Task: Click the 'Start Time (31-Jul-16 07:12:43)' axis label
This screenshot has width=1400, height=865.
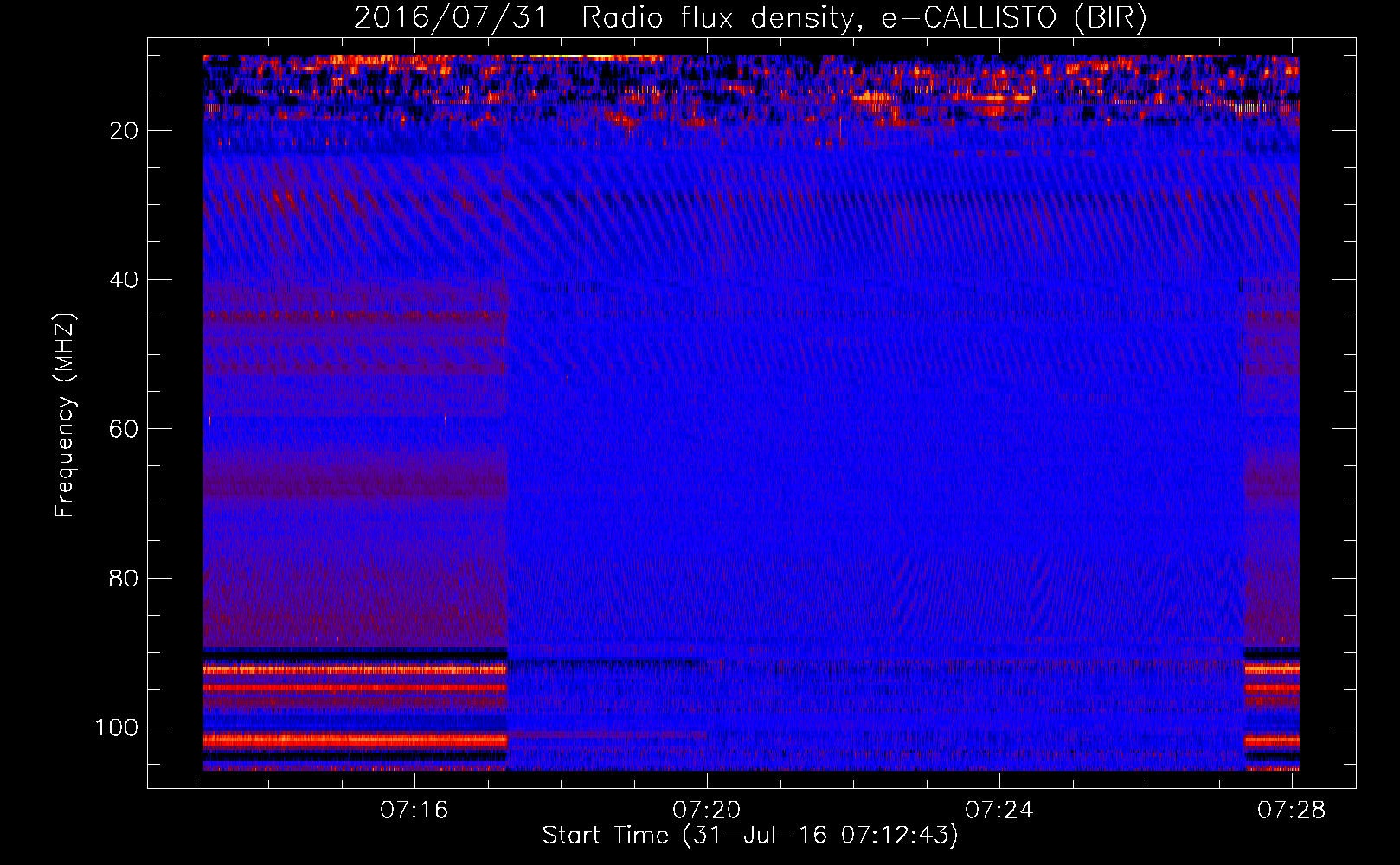Action: coord(750,836)
